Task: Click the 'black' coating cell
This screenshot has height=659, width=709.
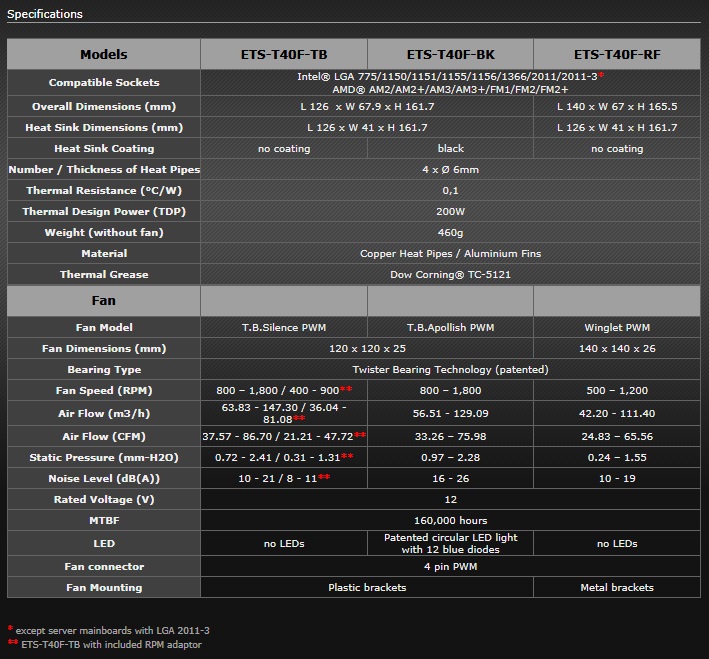Action: click(450, 148)
